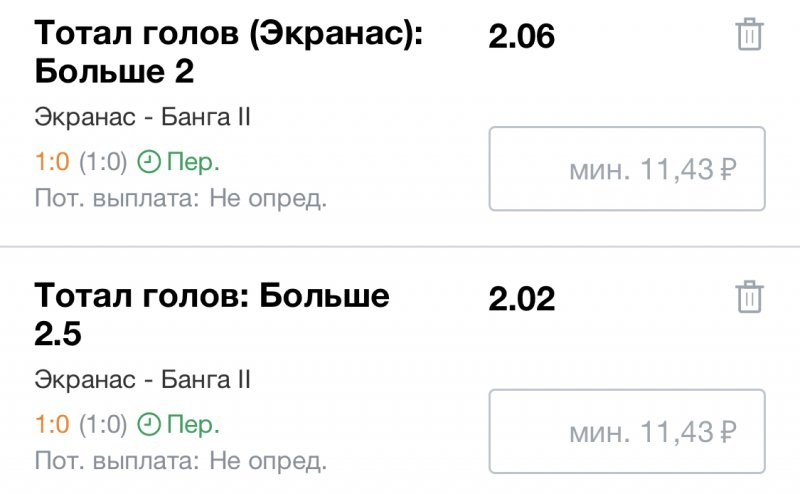The height and width of the screenshot is (494, 800).
Task: Click gray (1:0) period score in the 2.06 bet
Action: pos(103,162)
